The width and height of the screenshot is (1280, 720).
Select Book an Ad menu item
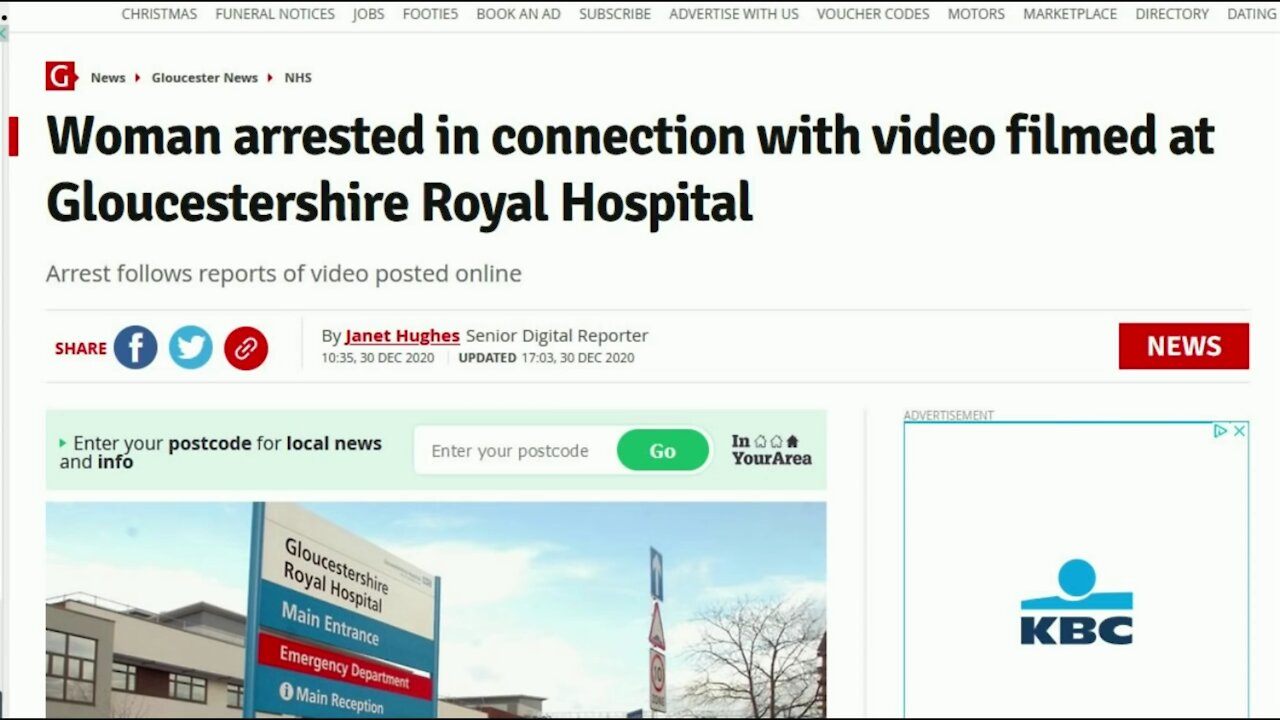tap(518, 14)
